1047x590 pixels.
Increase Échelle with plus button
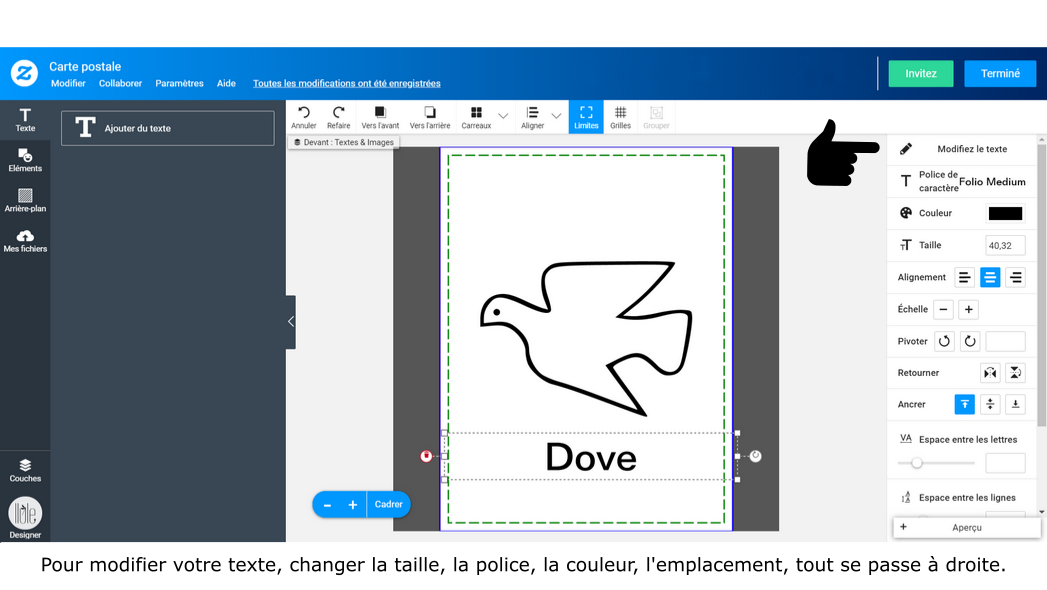[968, 310]
